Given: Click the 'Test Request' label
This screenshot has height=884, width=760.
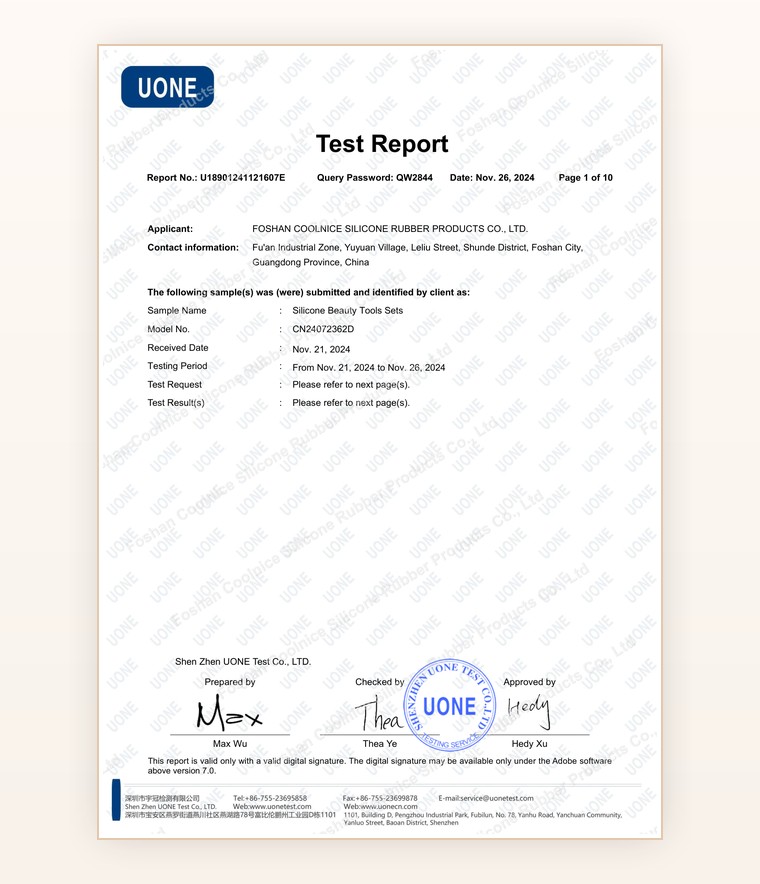Looking at the screenshot, I should pyautogui.click(x=175, y=384).
